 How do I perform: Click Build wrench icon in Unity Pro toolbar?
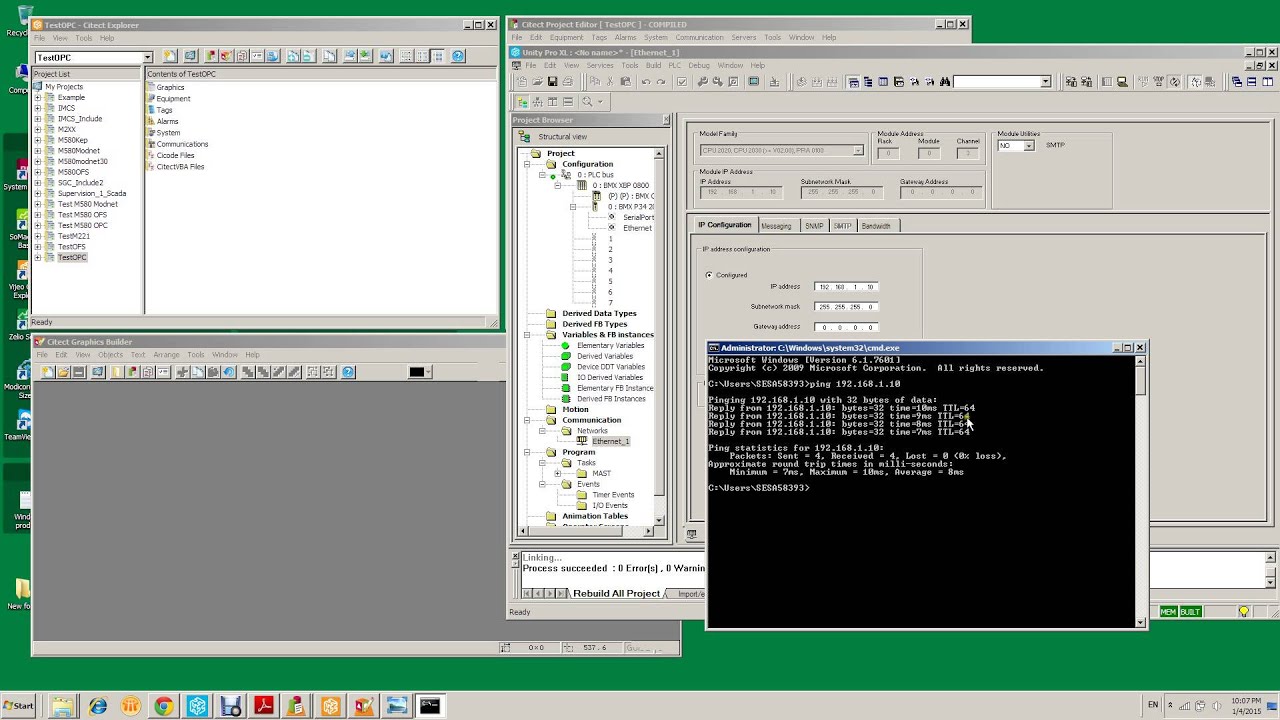tap(702, 82)
